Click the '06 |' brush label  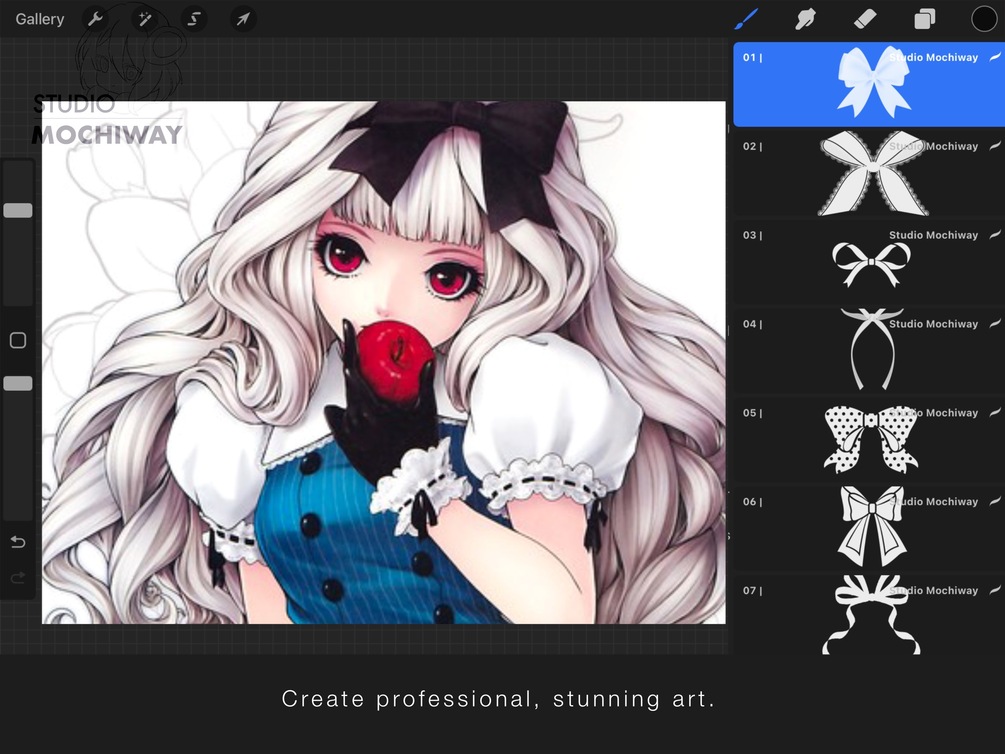752,501
